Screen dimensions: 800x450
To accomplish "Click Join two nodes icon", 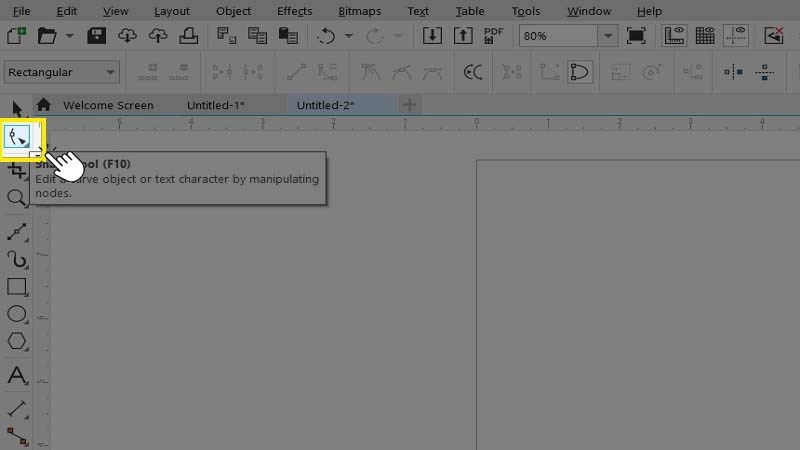I will click(222, 72).
